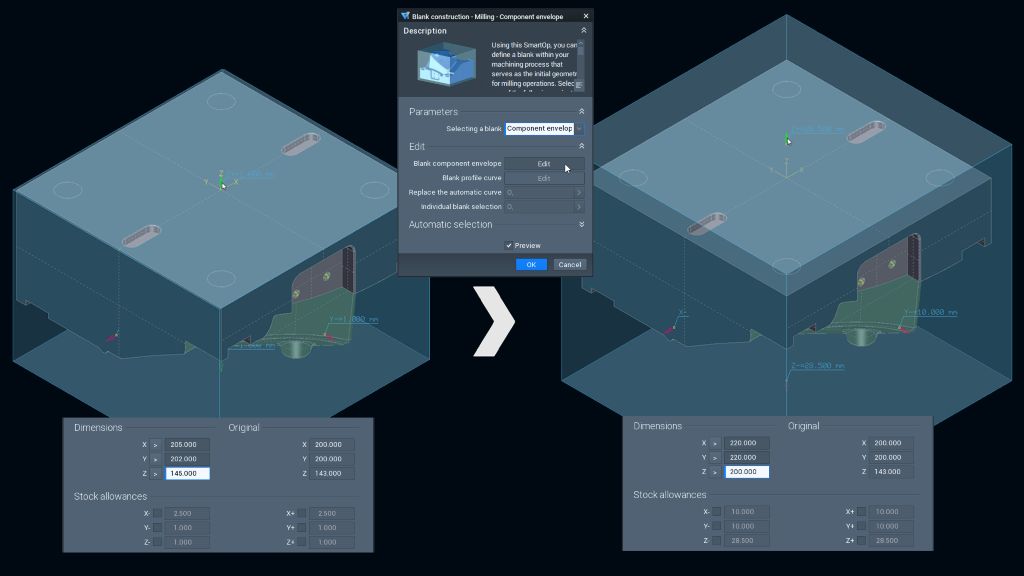The width and height of the screenshot is (1024, 576).
Task: Enable the X- stock allowance checkbox at 2.500
Action: tap(157, 513)
